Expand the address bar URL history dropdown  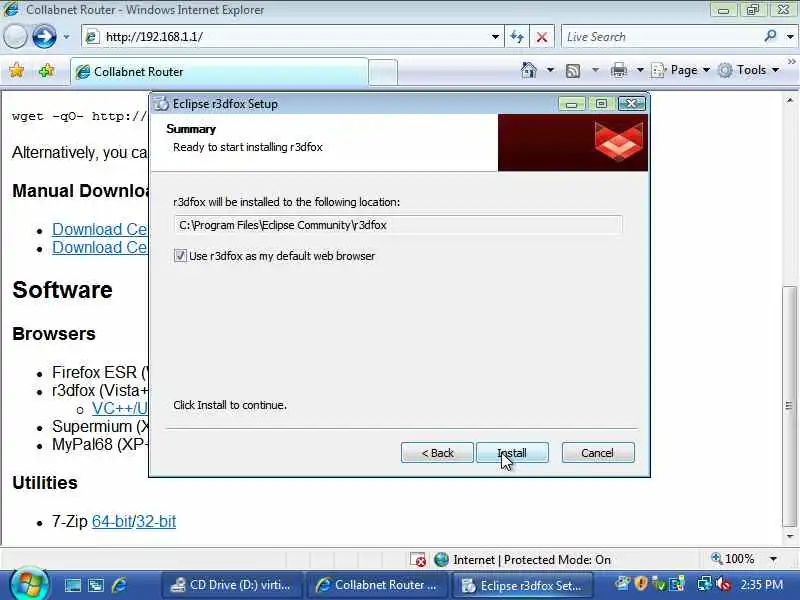(x=495, y=37)
